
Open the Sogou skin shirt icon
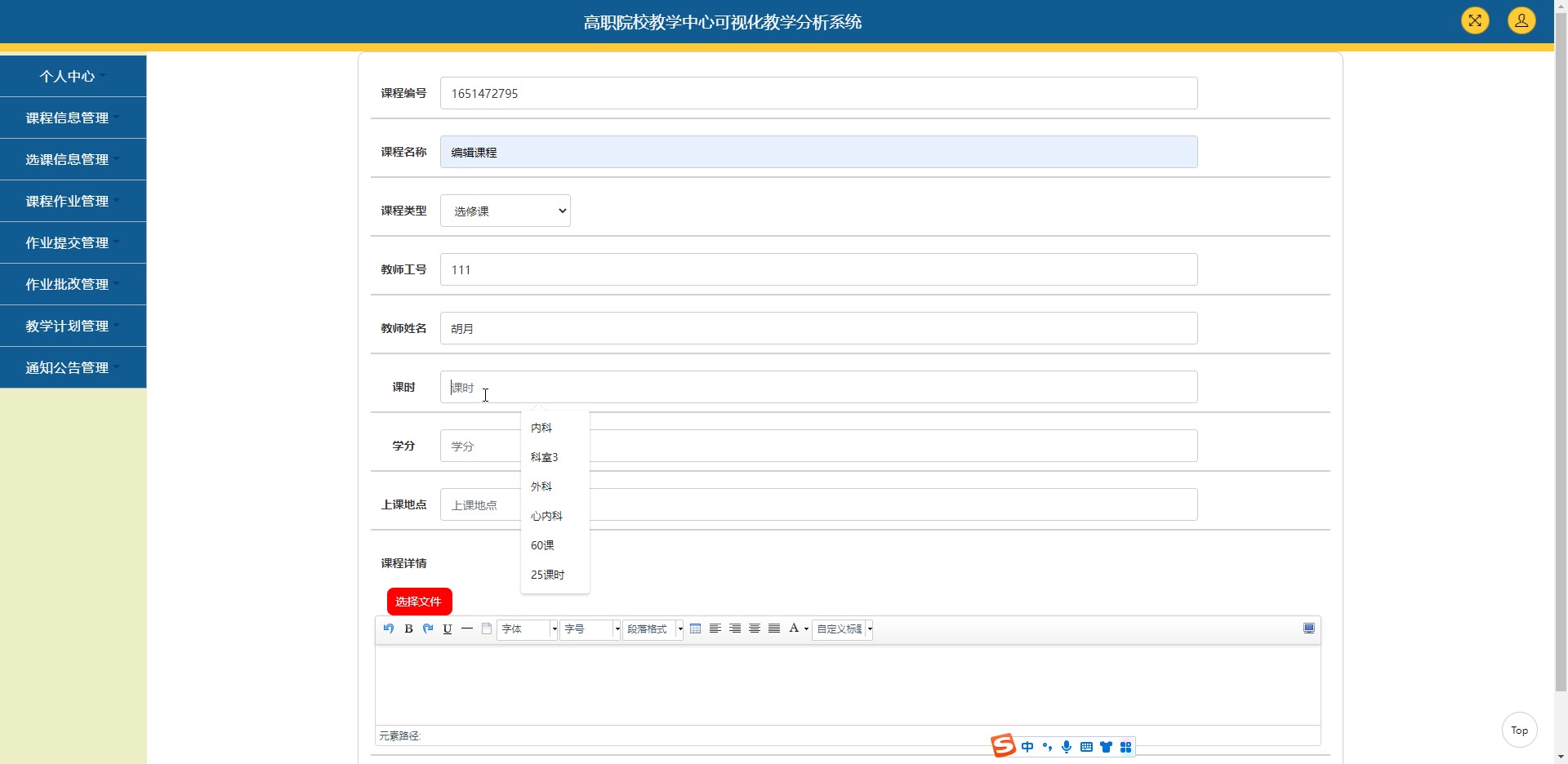1106,747
